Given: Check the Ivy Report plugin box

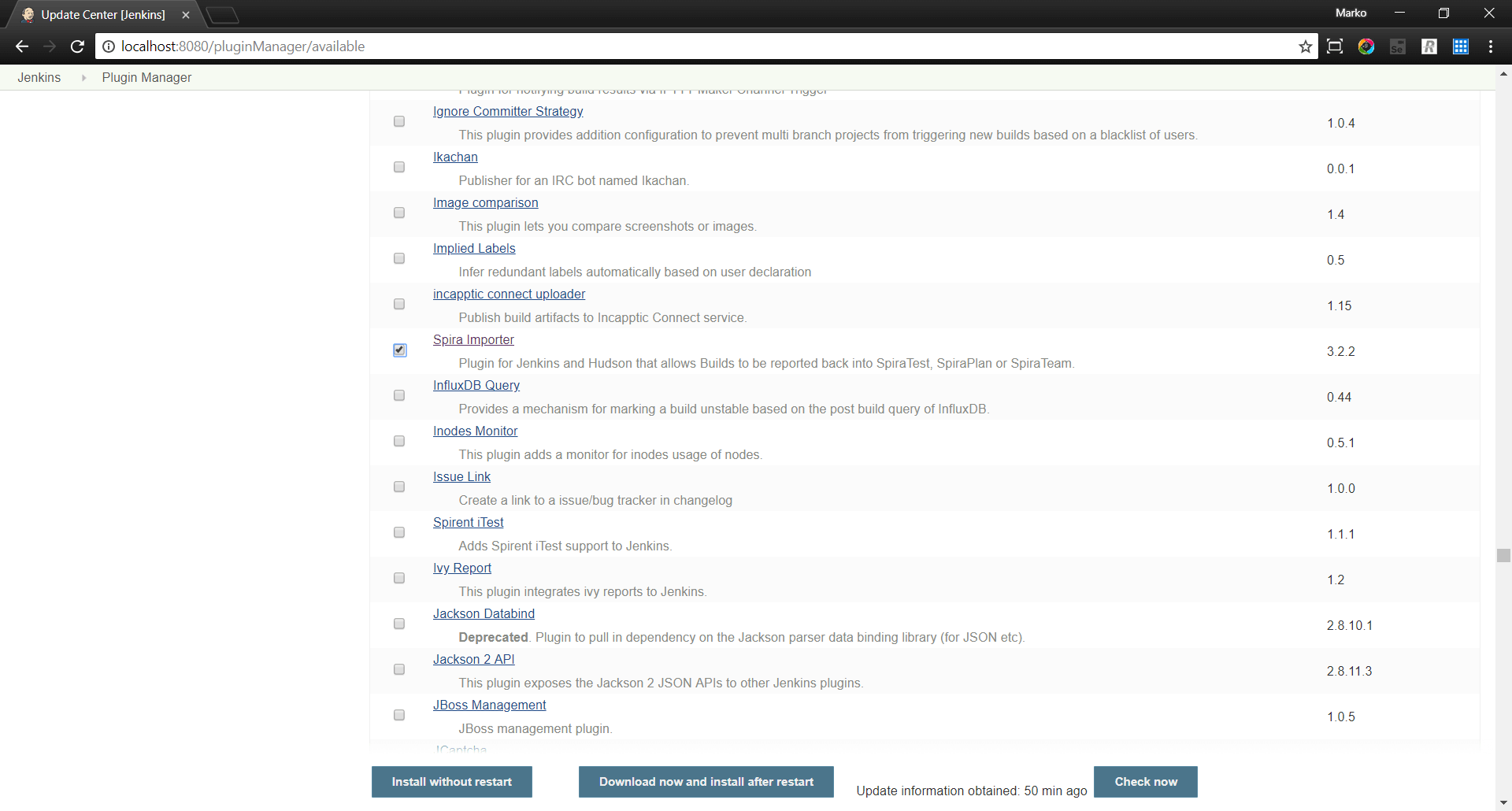Looking at the screenshot, I should coord(399,578).
